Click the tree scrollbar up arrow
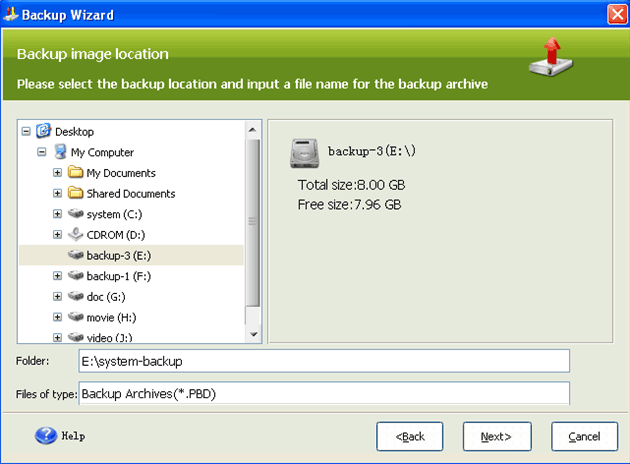This screenshot has width=630, height=464. (x=253, y=130)
